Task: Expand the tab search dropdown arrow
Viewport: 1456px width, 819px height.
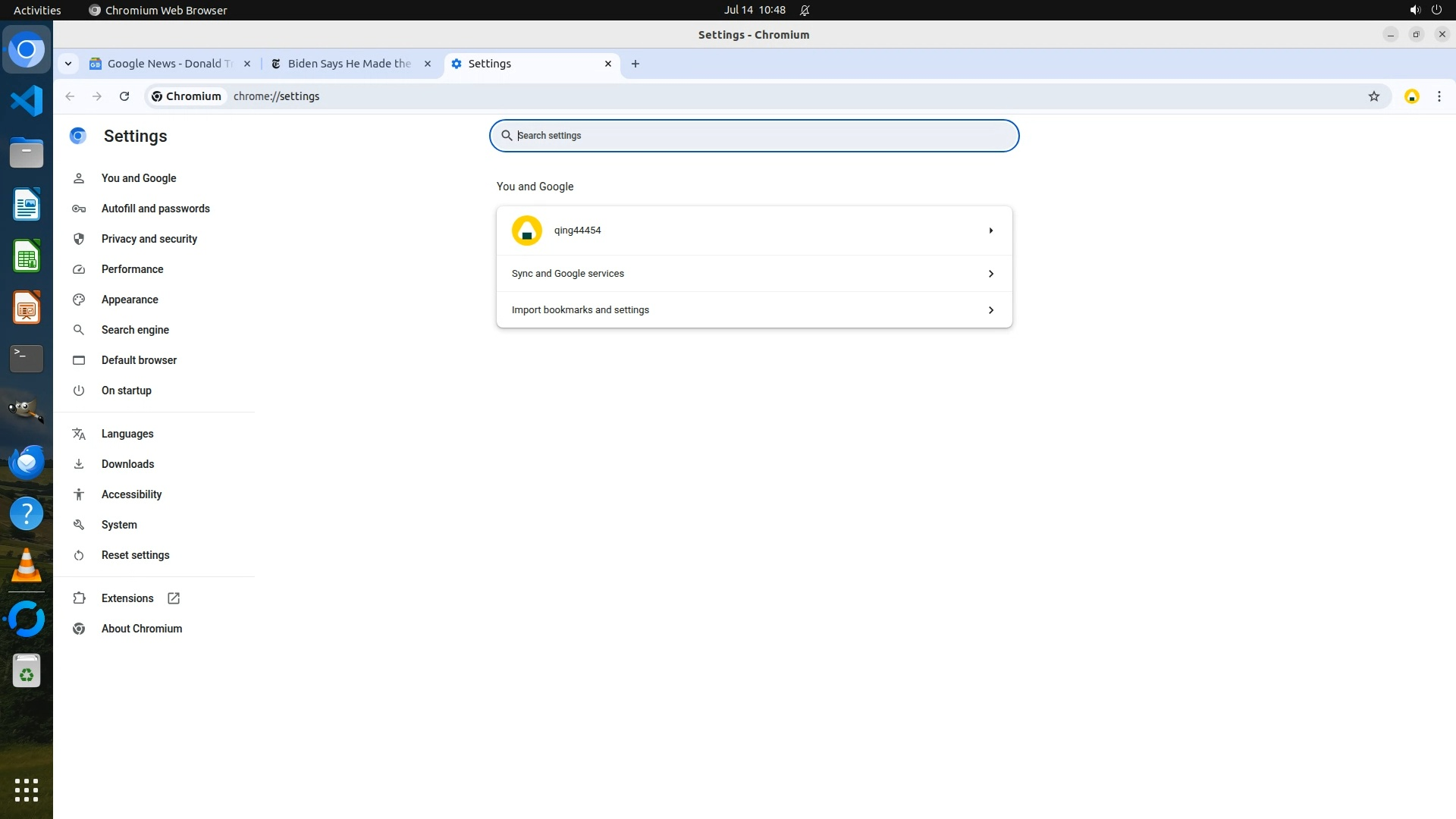Action: [68, 64]
